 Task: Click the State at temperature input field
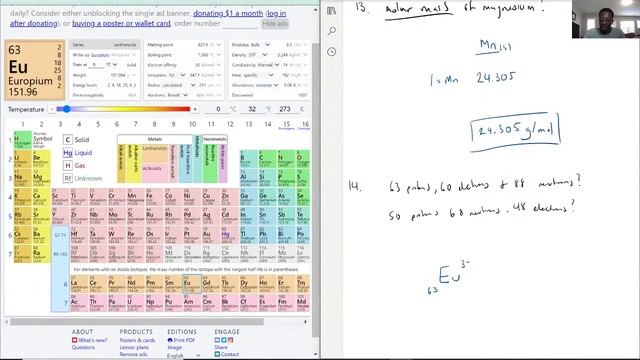point(96,65)
